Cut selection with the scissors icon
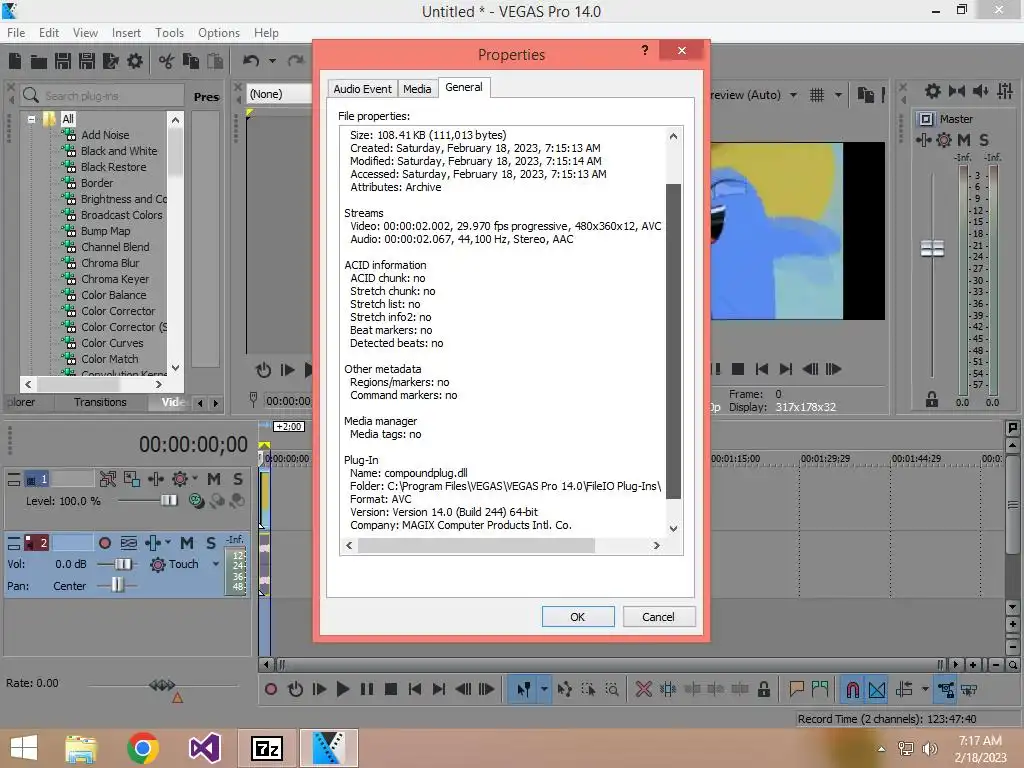The height and width of the screenshot is (768, 1024). [167, 61]
